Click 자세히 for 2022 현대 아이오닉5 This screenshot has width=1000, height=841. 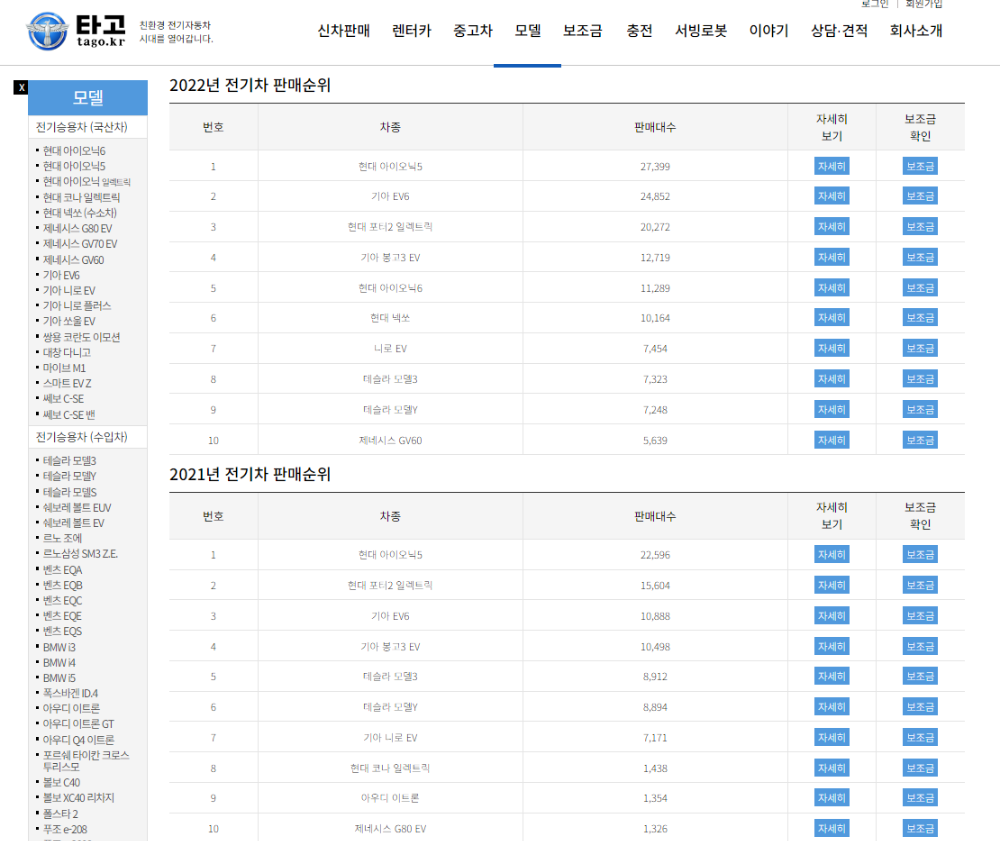832,166
